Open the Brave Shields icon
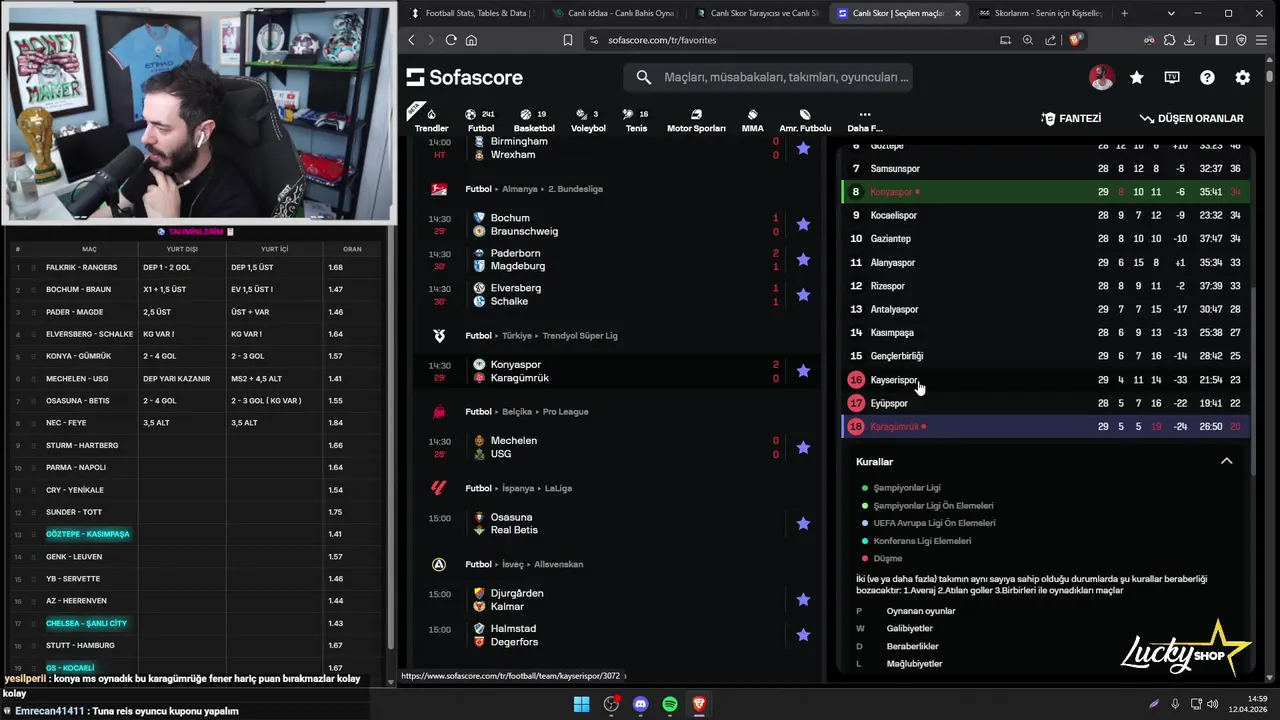This screenshot has height=720, width=1280. [x=1076, y=40]
